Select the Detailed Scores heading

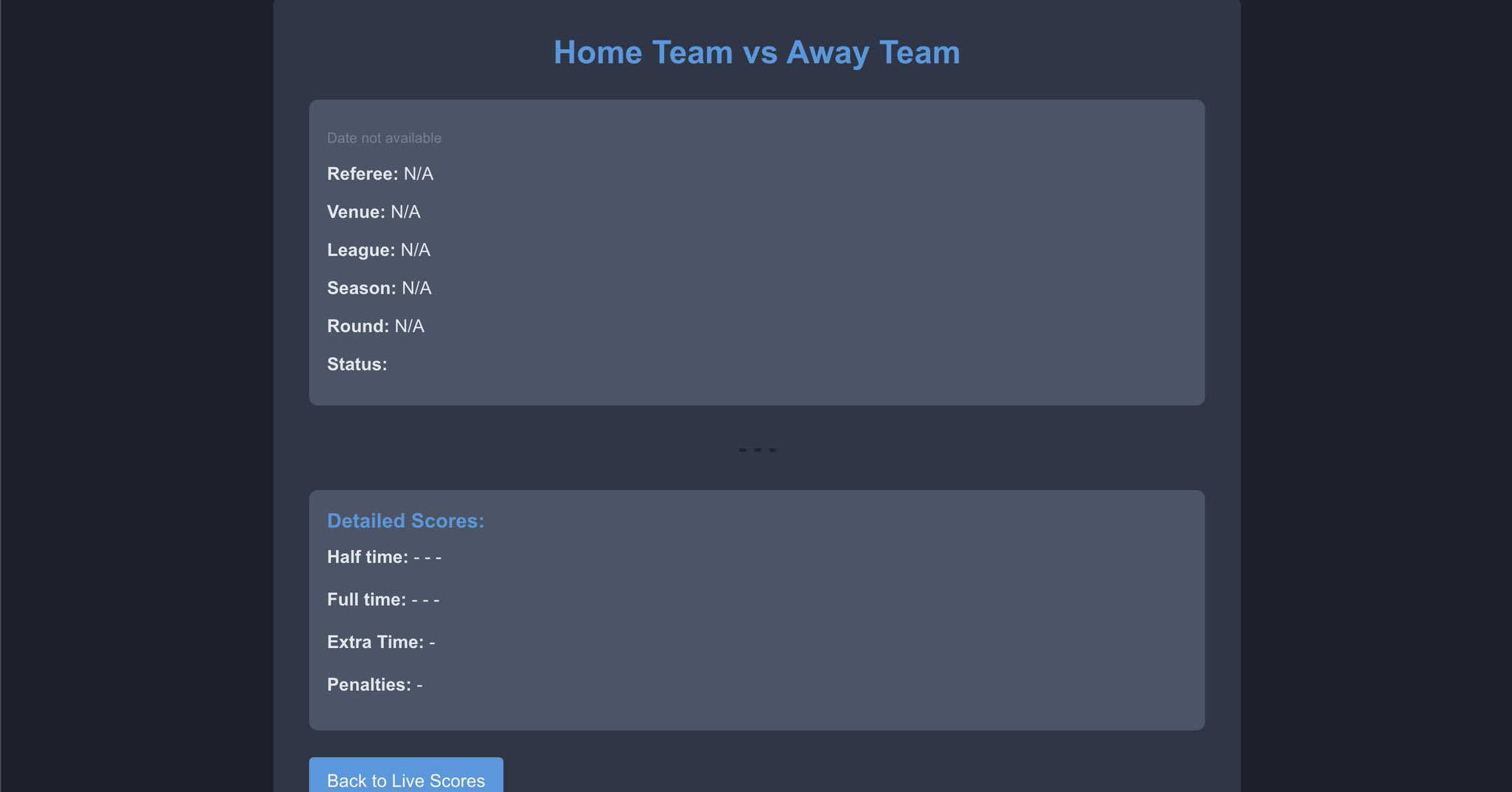point(405,520)
